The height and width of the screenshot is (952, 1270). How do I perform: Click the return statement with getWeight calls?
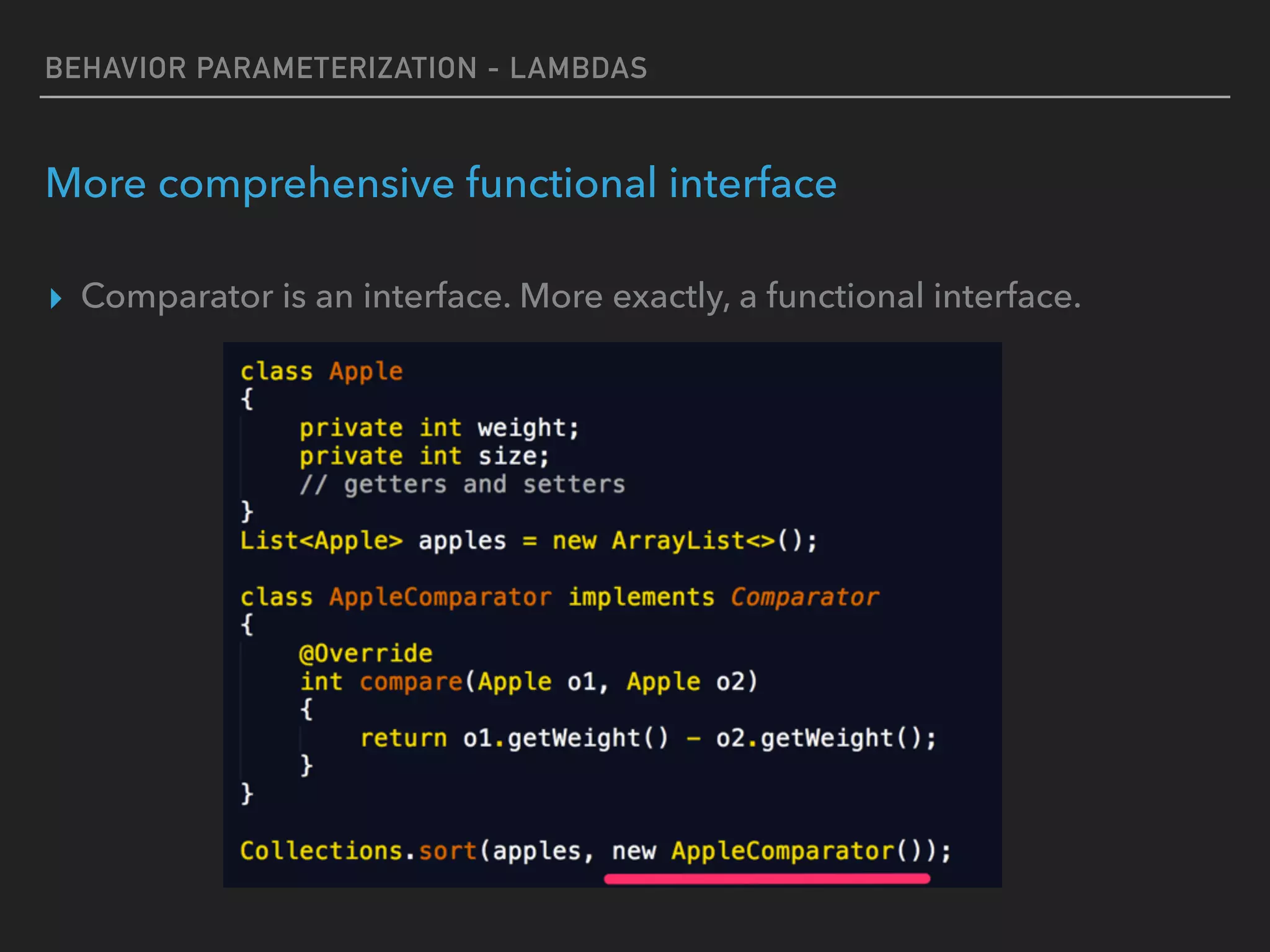tap(648, 738)
